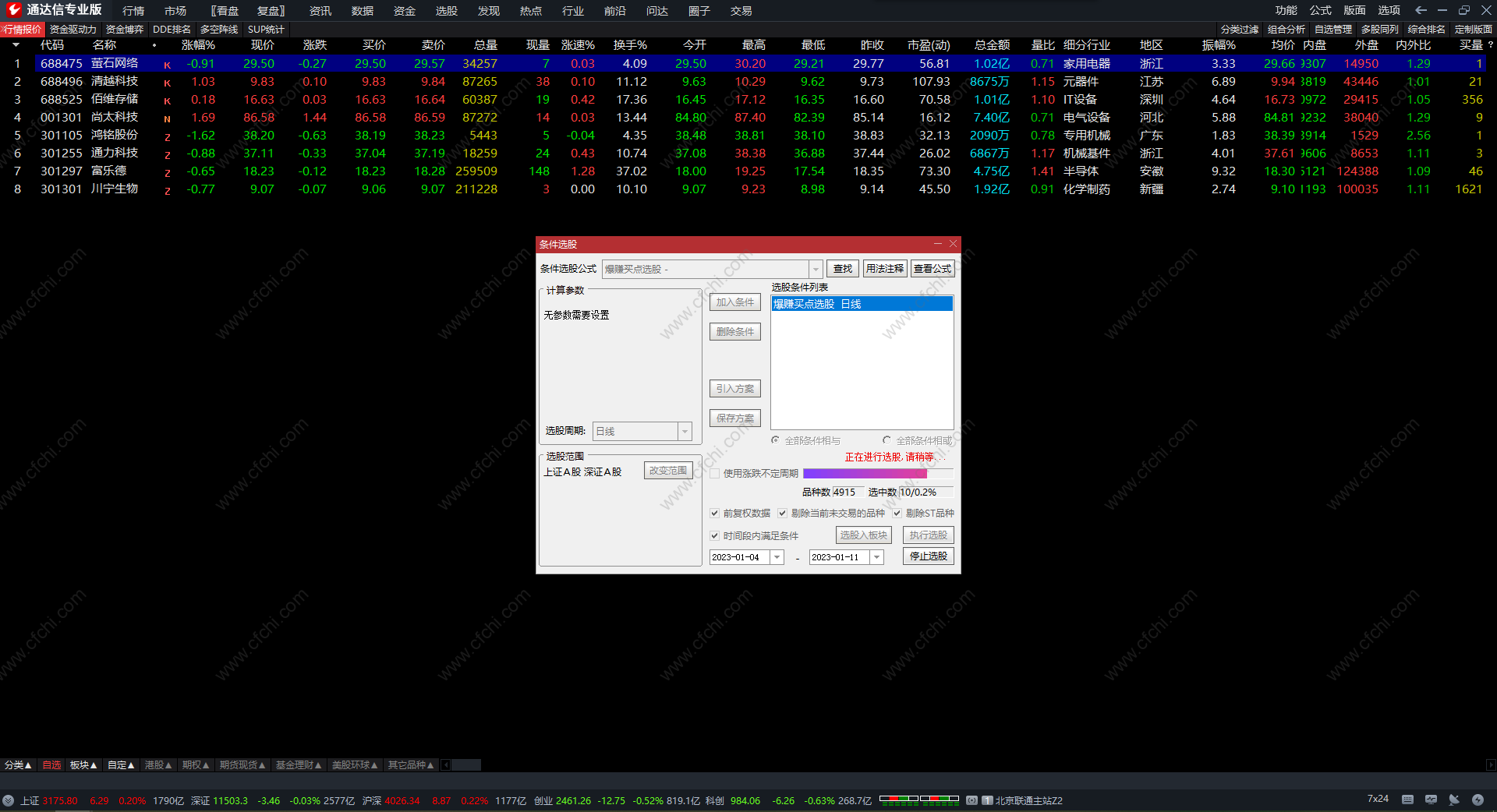The width and height of the screenshot is (1497, 812).
Task: Open end date 2023-01-11 dropdown arrow
Action: click(877, 557)
